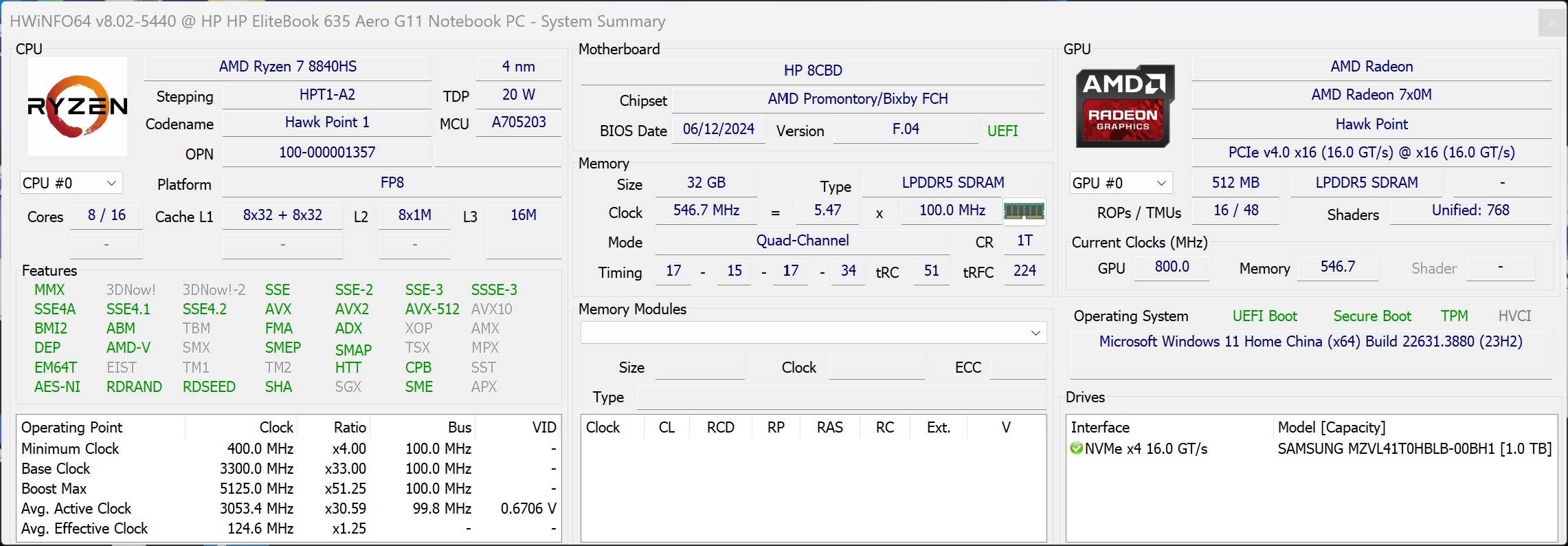Click the UEFI Boot indicator
1568x546 pixels.
[1264, 316]
